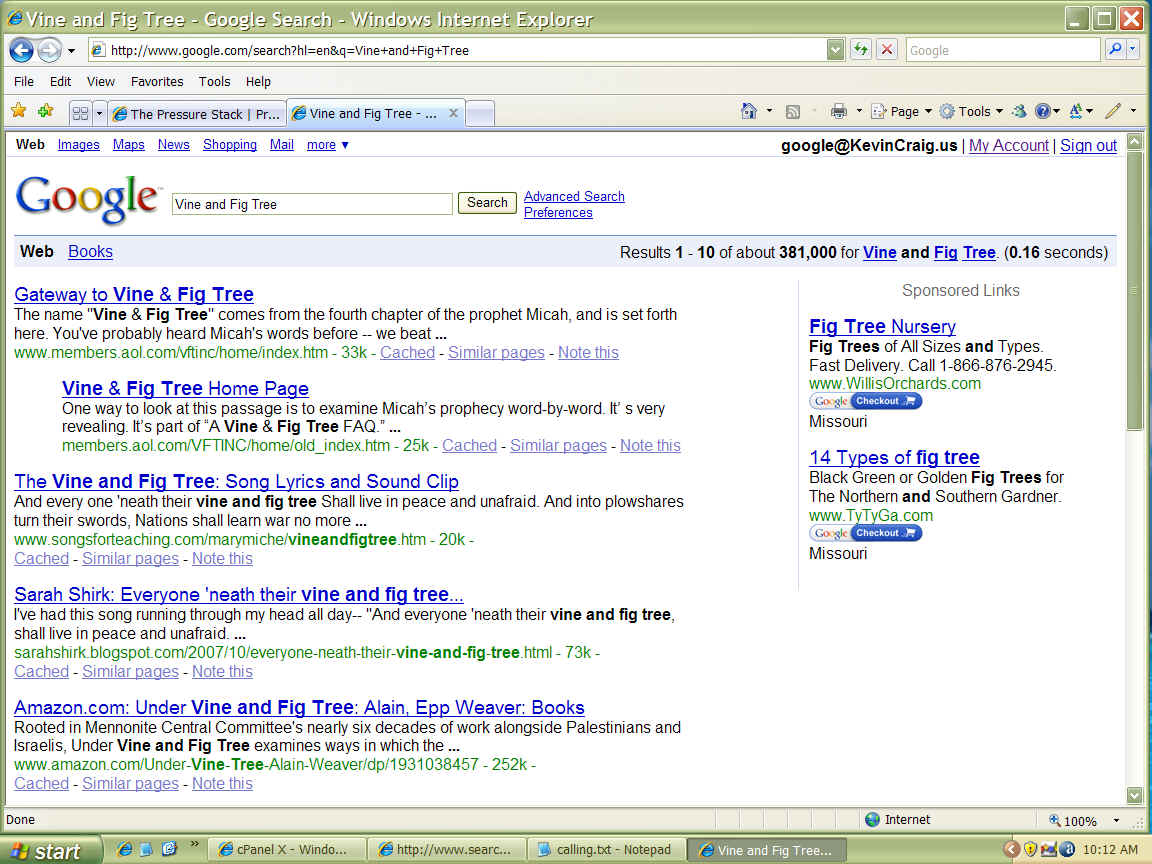Open search provider options dropdown arrow

[1132, 50]
